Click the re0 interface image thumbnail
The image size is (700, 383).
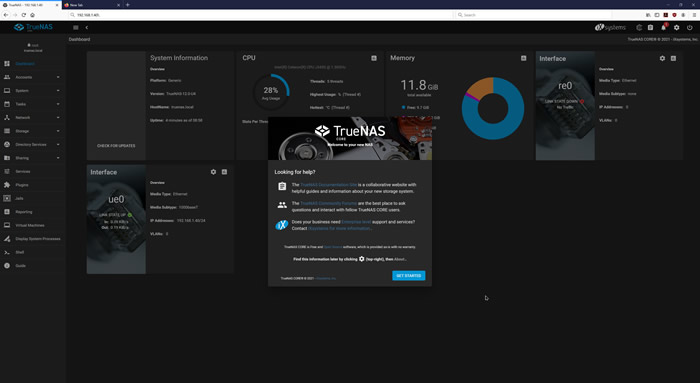565,105
